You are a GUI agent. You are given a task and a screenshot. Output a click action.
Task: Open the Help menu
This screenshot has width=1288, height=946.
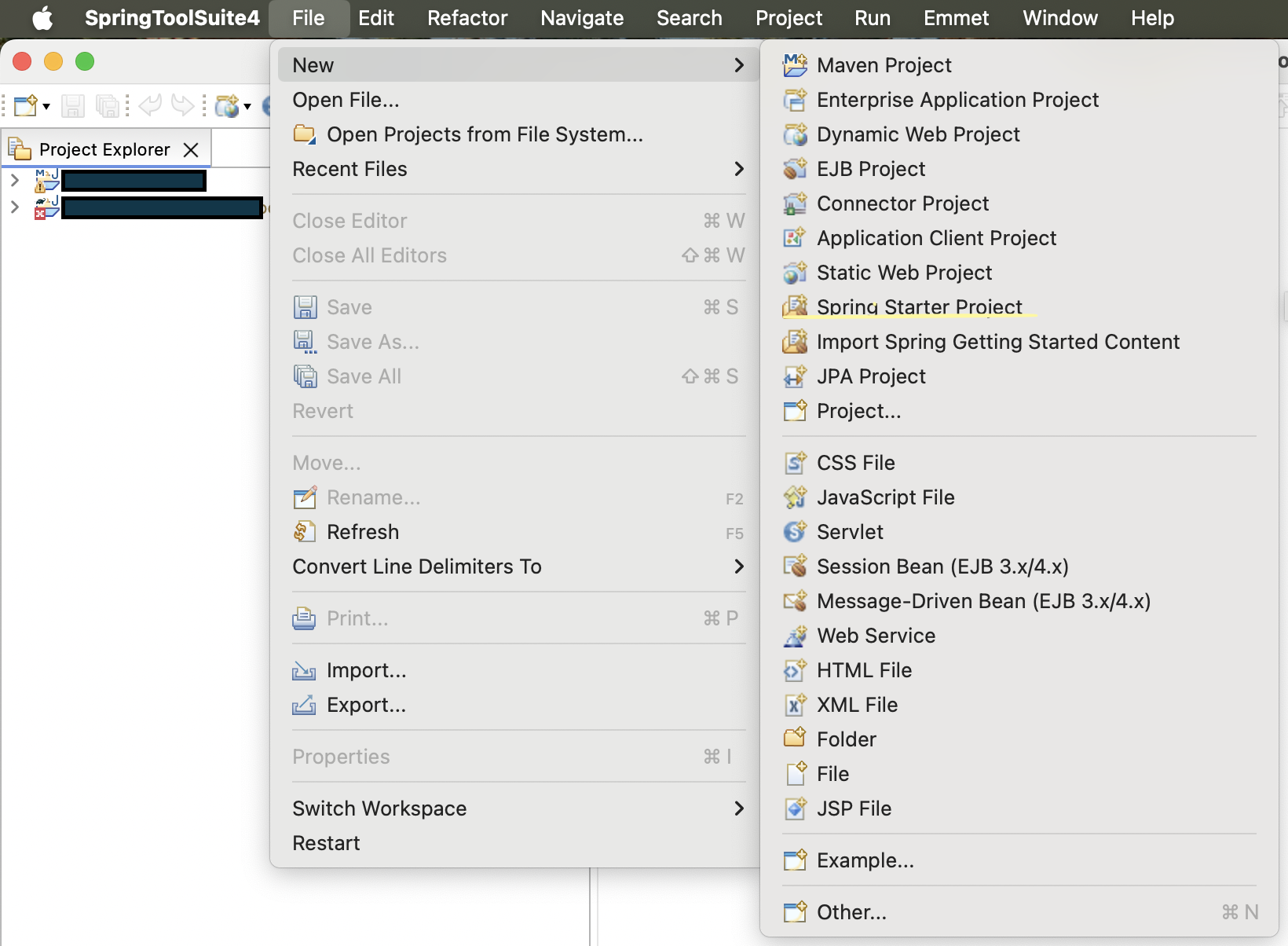(x=1152, y=18)
